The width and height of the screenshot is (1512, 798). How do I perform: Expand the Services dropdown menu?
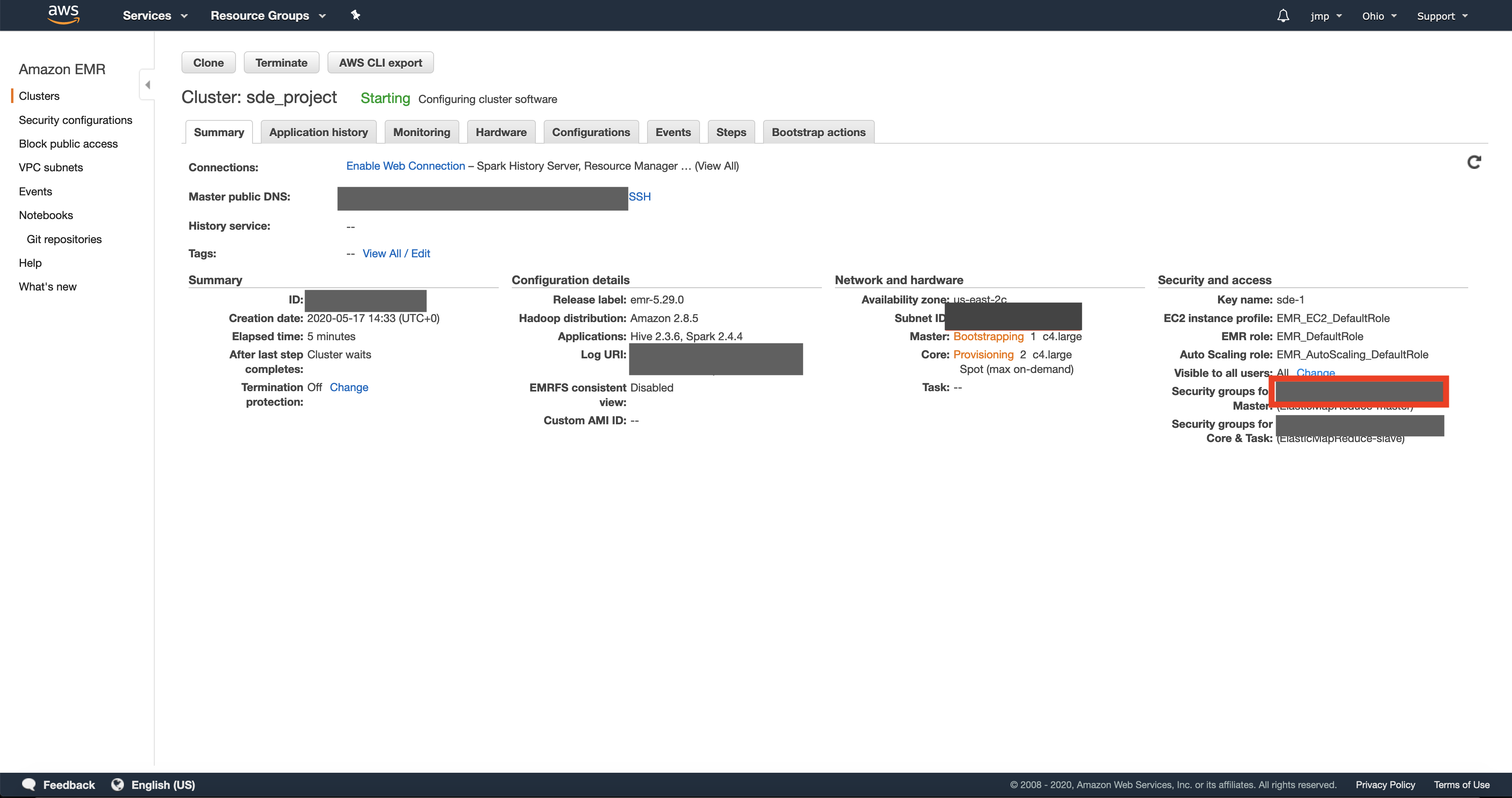(x=155, y=16)
